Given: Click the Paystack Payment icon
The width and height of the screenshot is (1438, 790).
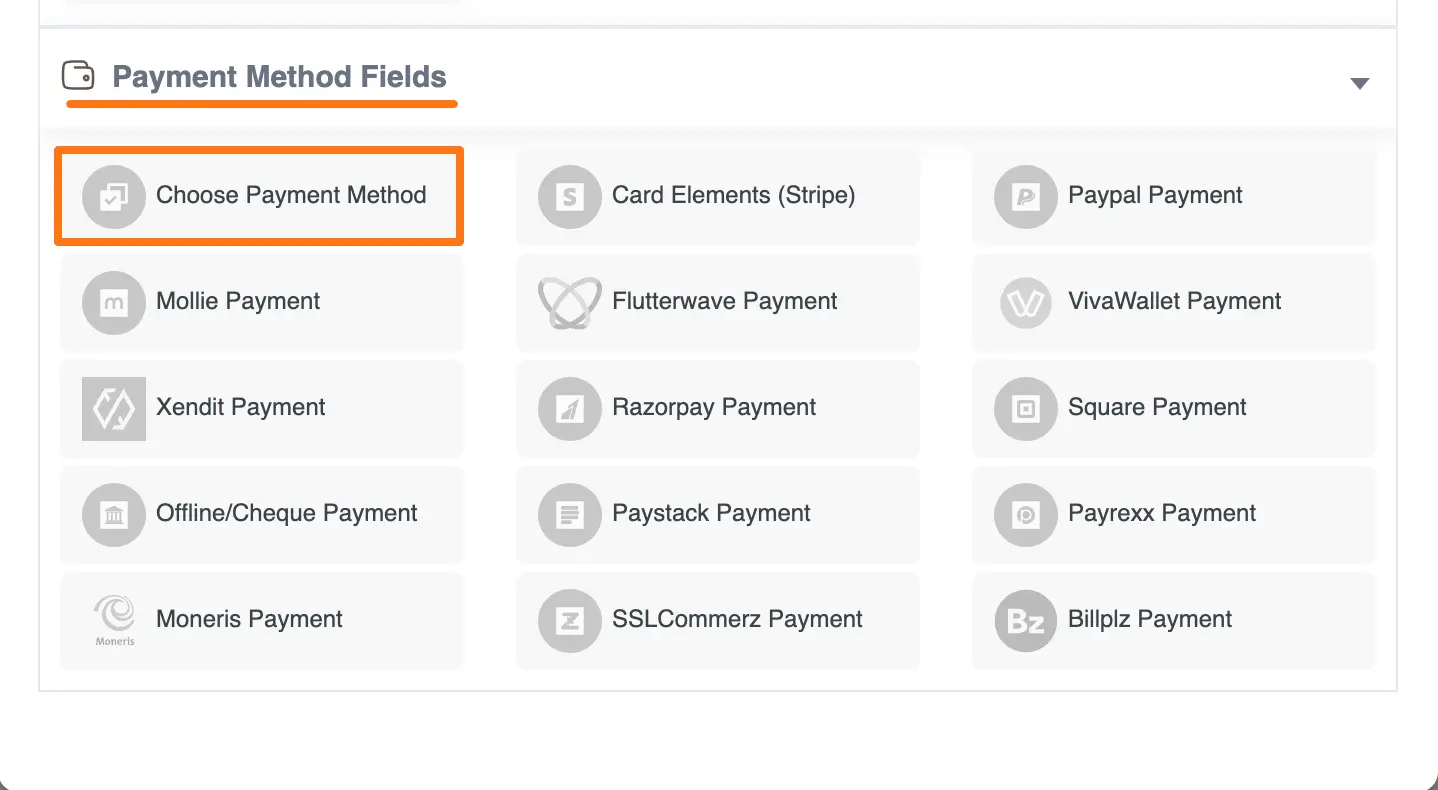Looking at the screenshot, I should tap(569, 514).
